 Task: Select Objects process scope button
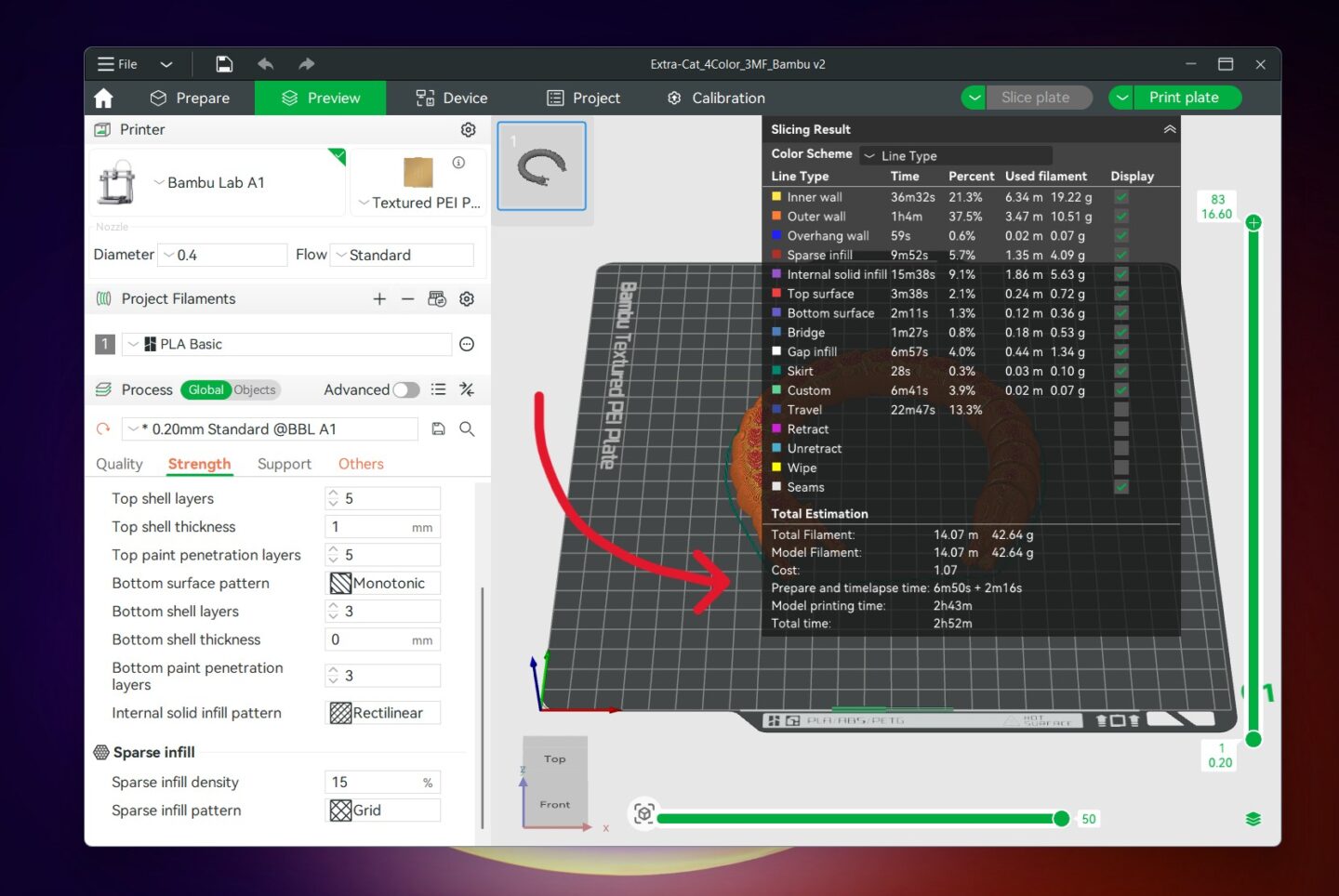pos(255,389)
